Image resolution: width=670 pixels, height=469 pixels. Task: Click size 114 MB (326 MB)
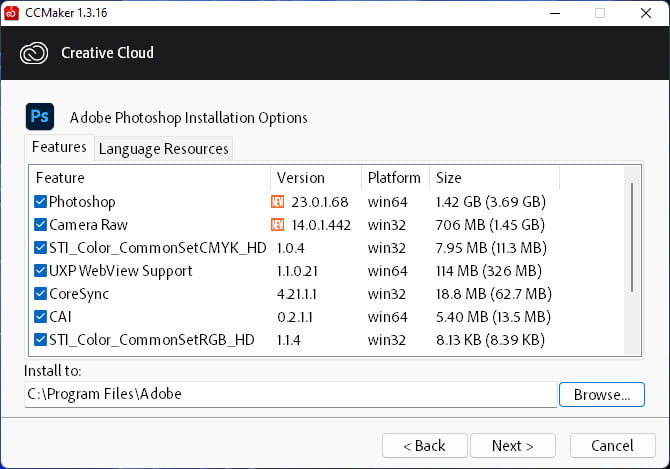tap(489, 271)
